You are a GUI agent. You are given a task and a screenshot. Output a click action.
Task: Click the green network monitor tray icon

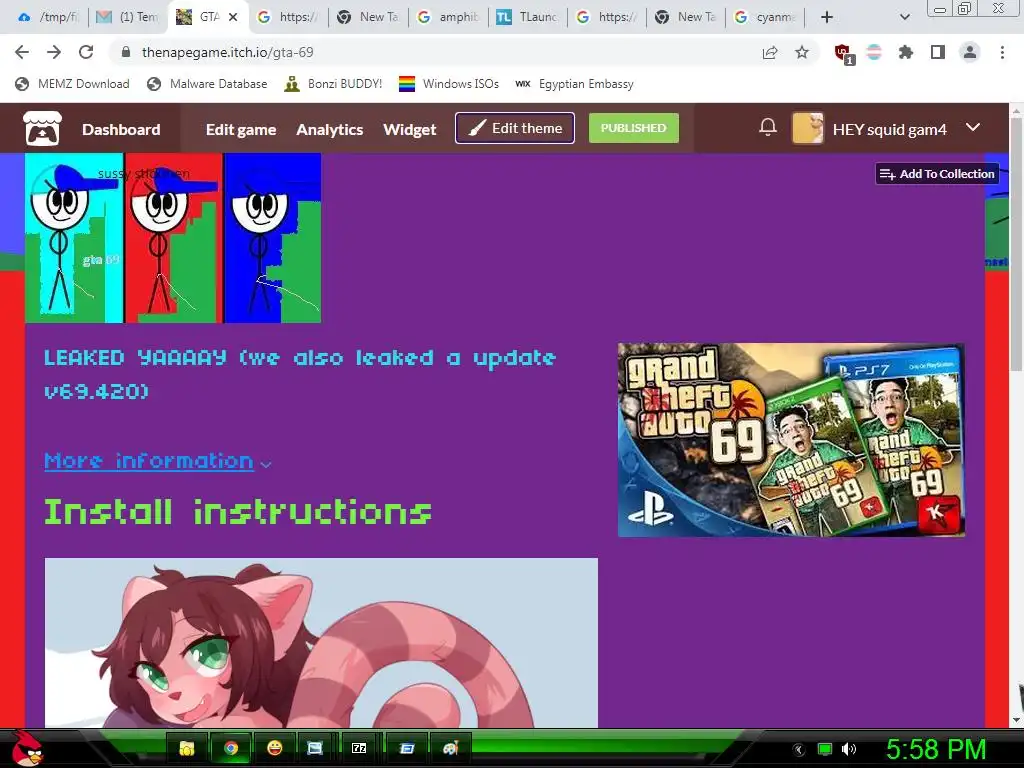click(x=825, y=749)
